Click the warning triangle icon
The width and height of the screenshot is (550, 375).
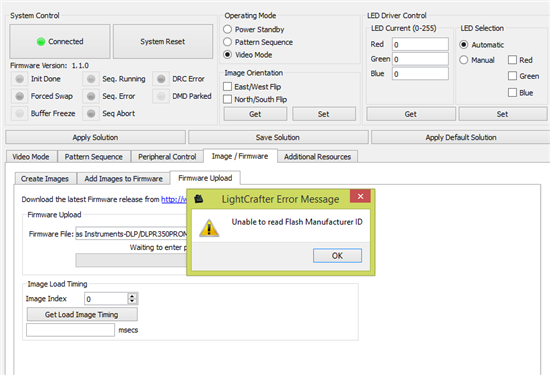tap(209, 228)
